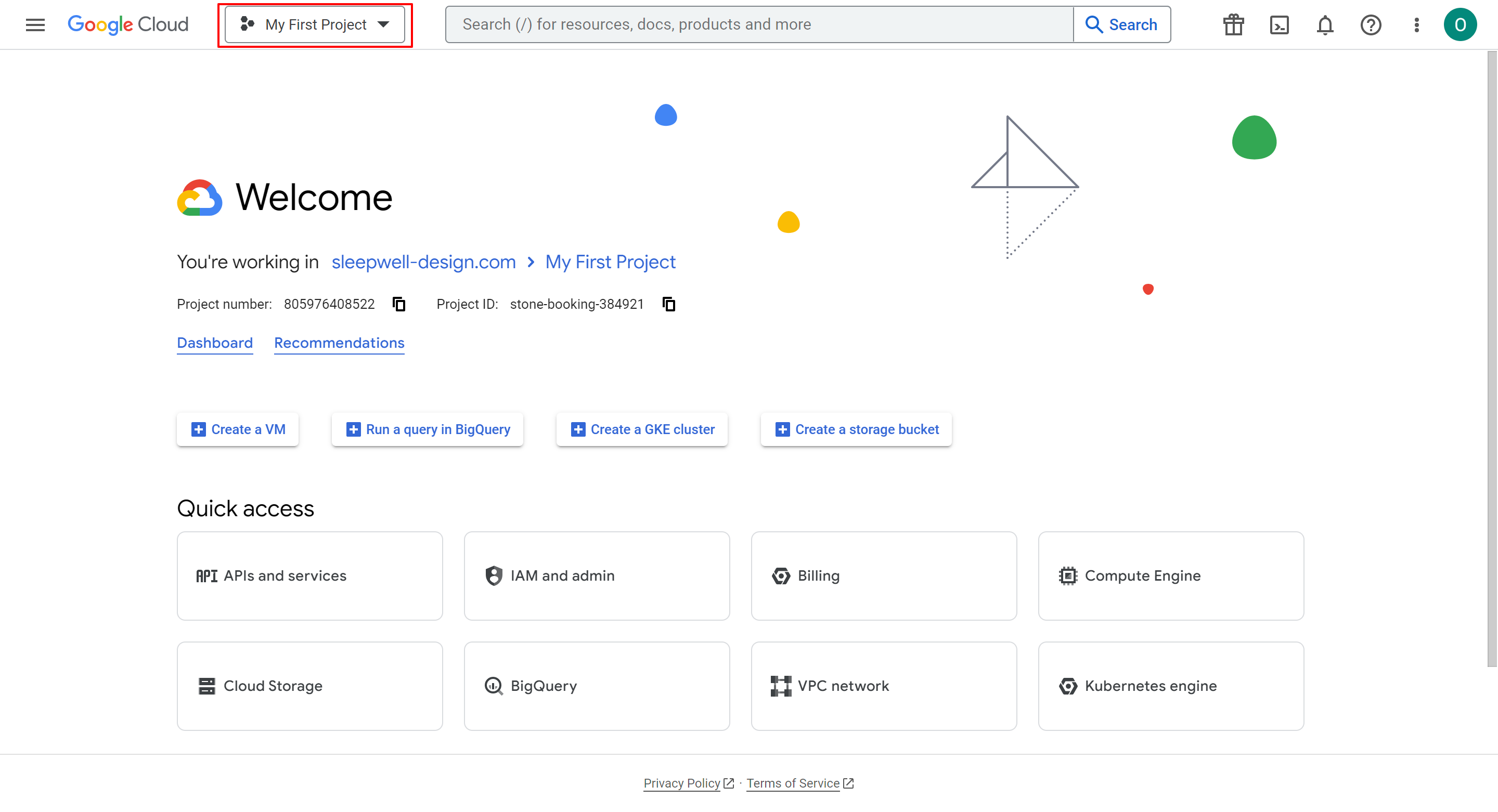Image resolution: width=1498 pixels, height=812 pixels.
Task: Copy the project ID to clipboard
Action: [669, 304]
